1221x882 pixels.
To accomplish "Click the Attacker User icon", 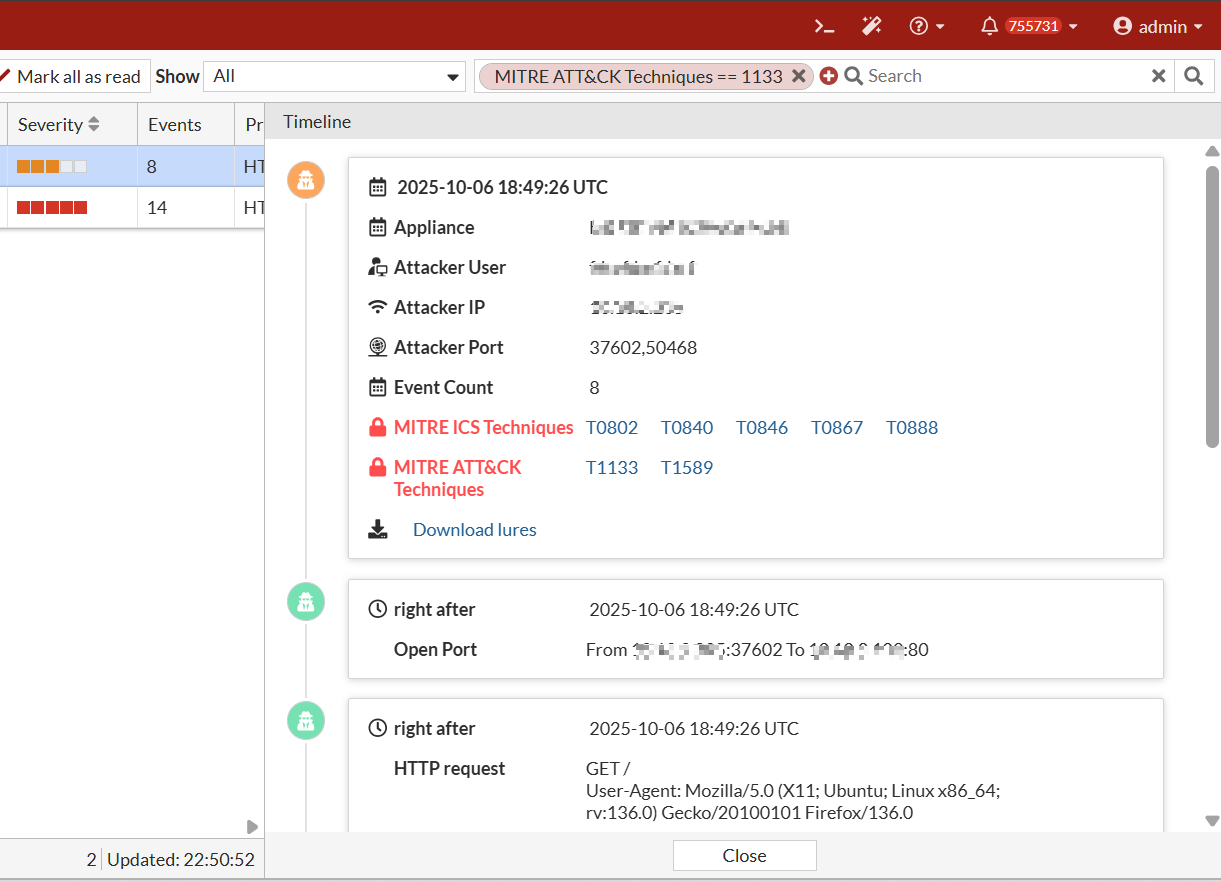I will (378, 268).
